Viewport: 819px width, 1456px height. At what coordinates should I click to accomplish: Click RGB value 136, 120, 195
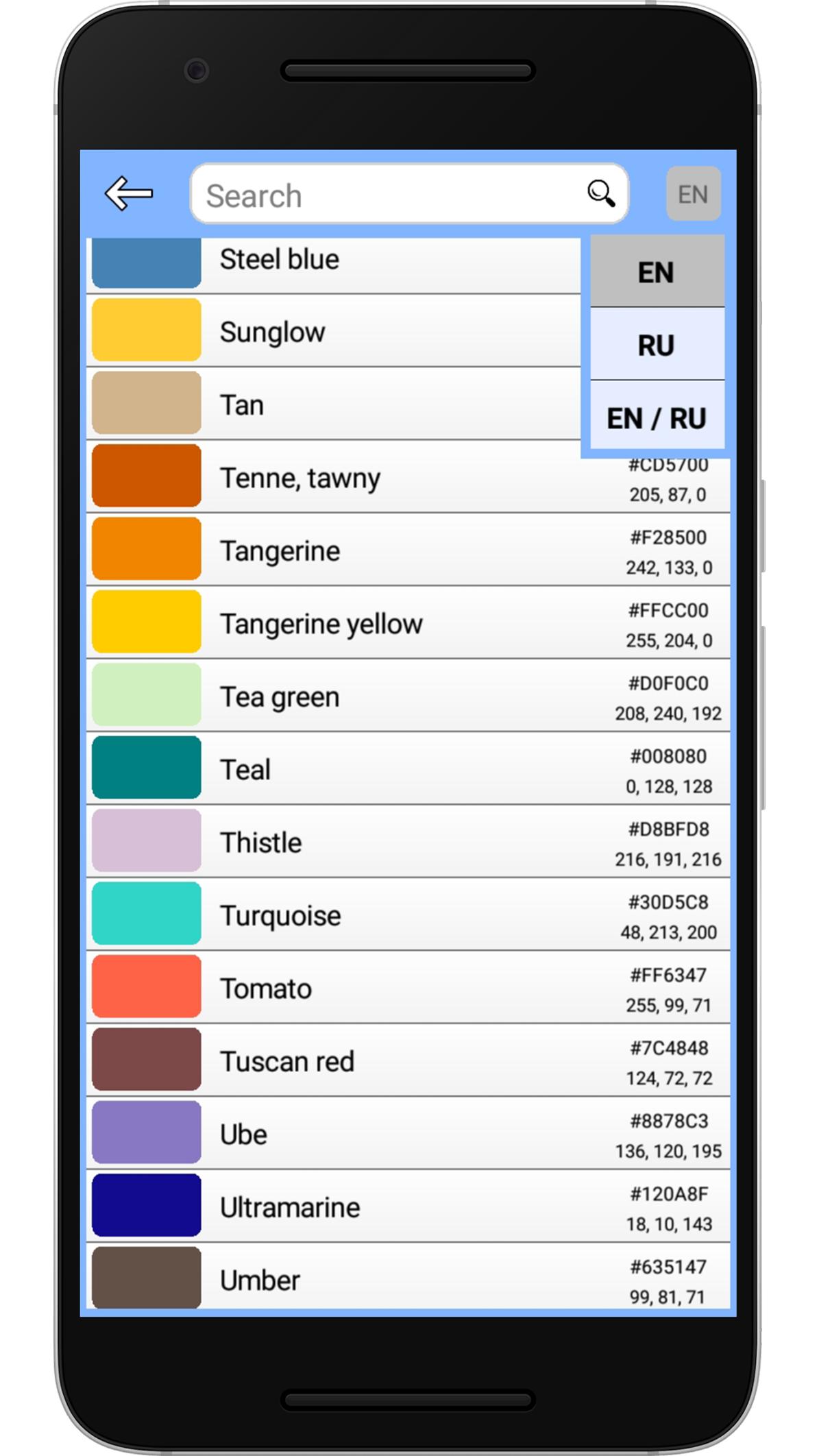coord(668,1151)
